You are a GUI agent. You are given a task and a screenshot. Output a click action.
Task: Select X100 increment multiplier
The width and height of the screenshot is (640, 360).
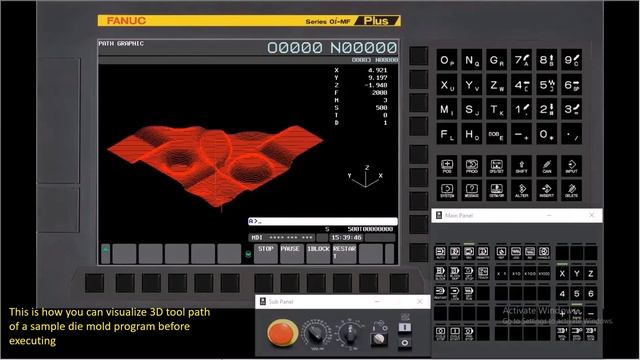(530, 273)
